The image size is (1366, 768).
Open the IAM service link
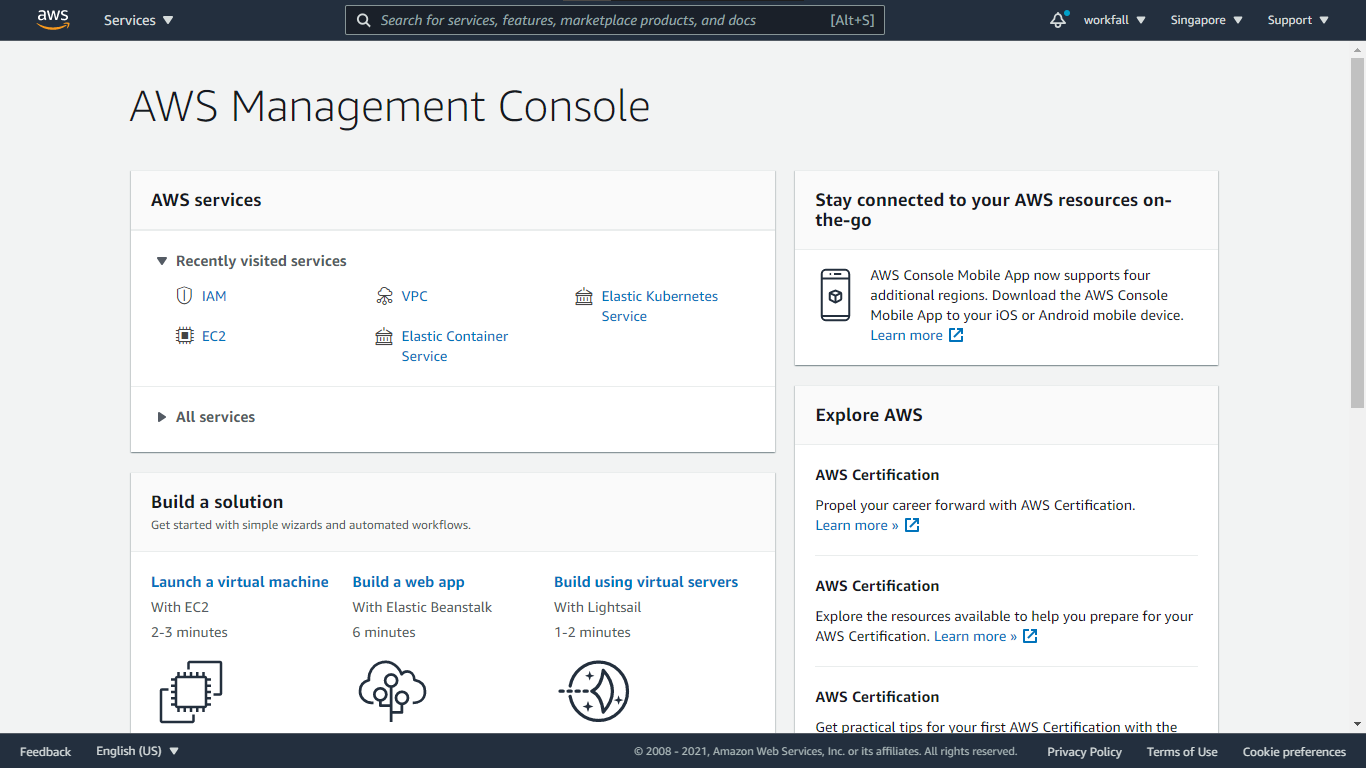coord(214,296)
